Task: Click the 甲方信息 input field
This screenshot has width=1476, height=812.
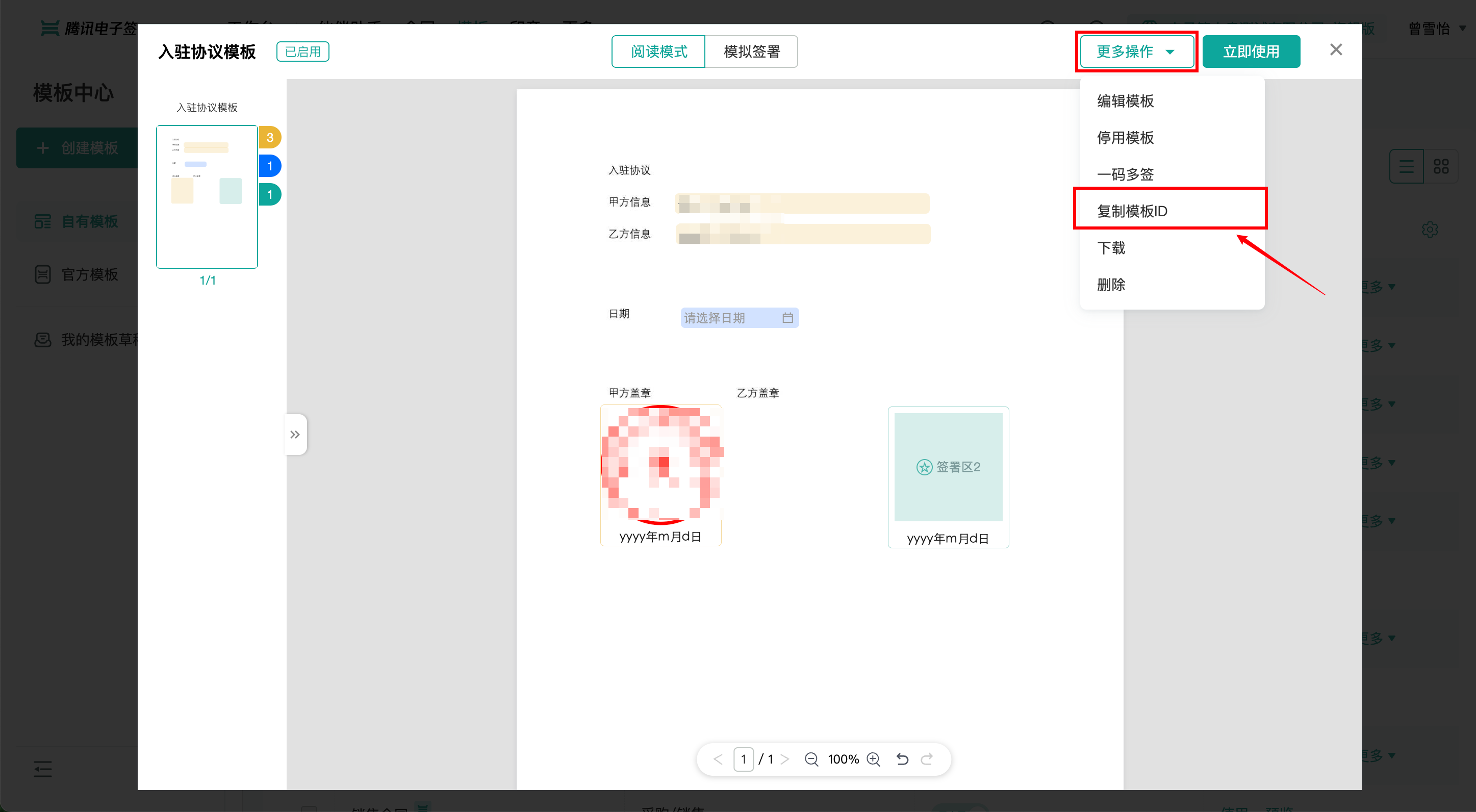Action: click(802, 204)
